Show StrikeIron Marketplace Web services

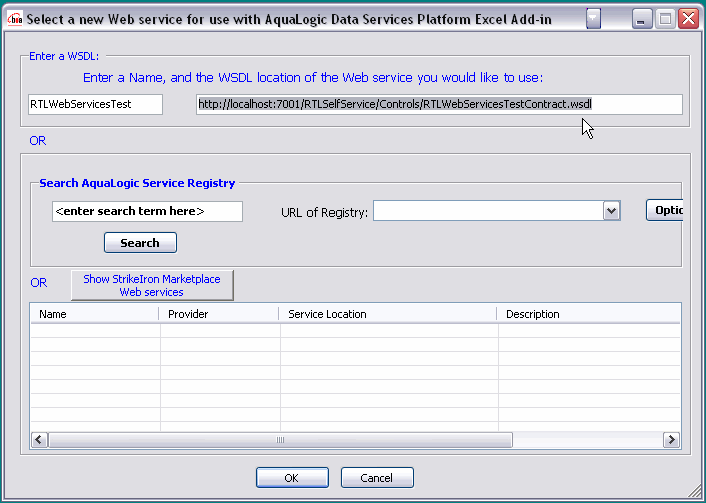point(152,285)
